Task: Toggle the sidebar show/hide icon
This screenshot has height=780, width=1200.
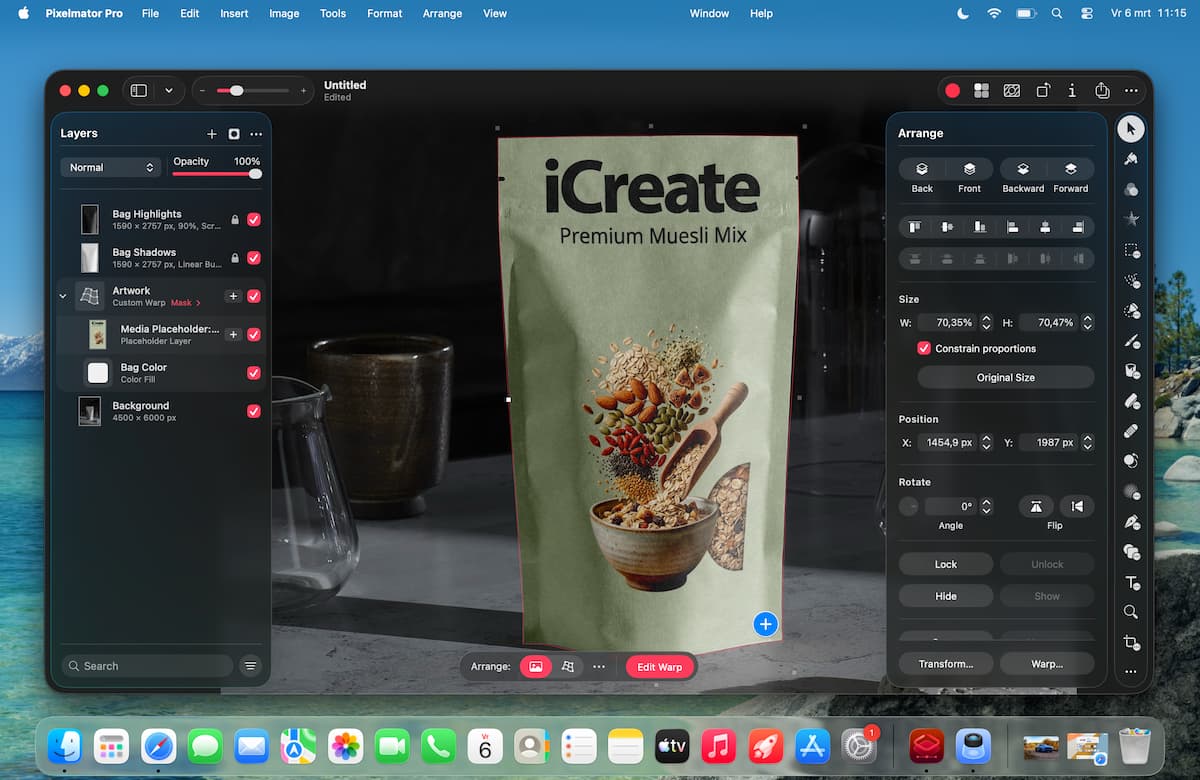Action: [x=139, y=90]
